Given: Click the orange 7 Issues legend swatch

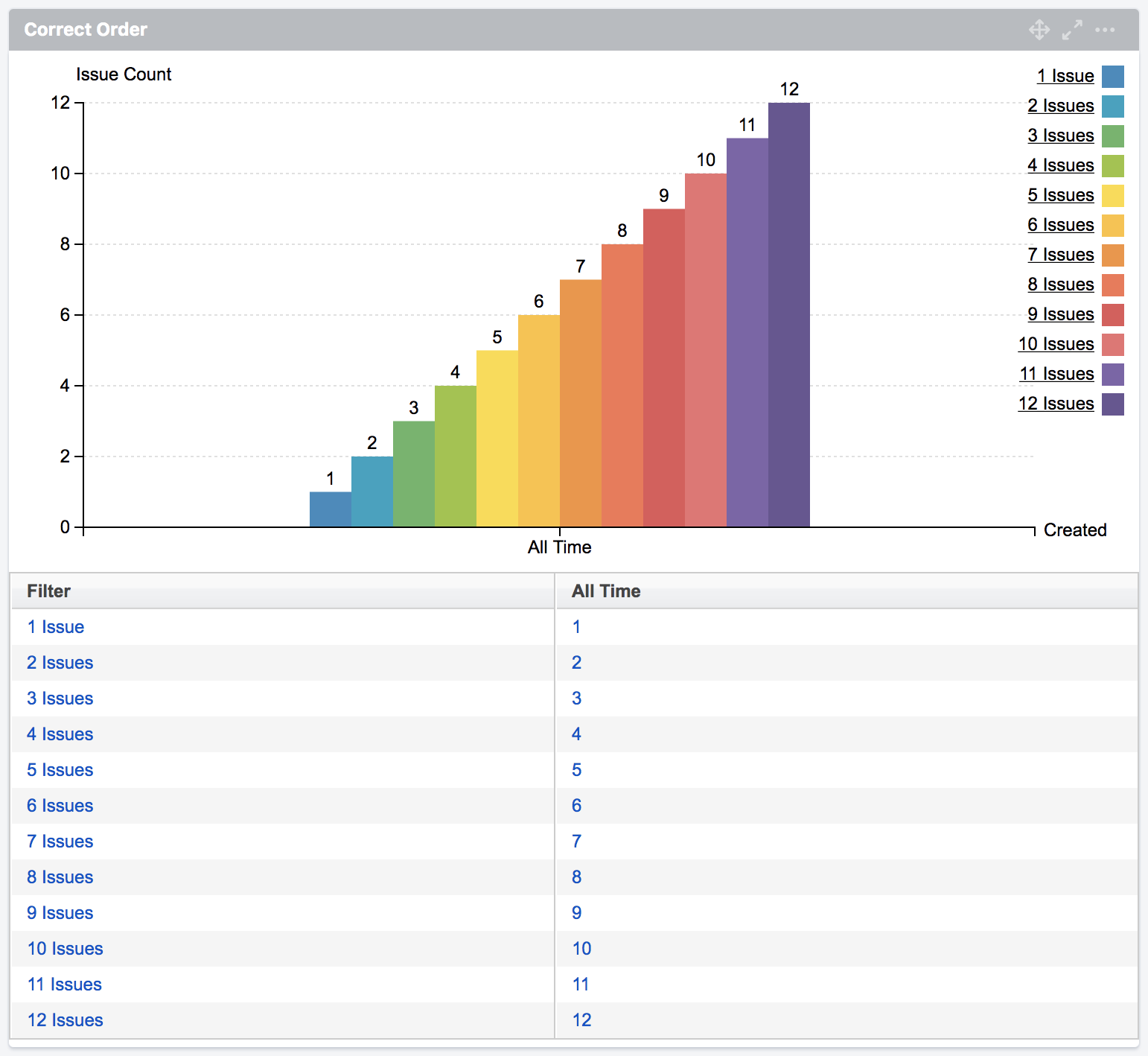Looking at the screenshot, I should (1112, 254).
